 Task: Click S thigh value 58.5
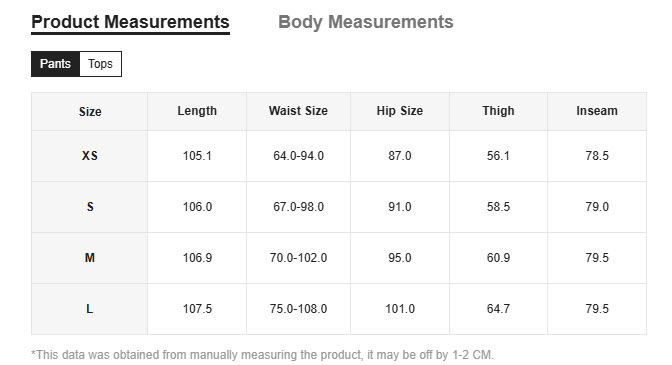coord(498,207)
